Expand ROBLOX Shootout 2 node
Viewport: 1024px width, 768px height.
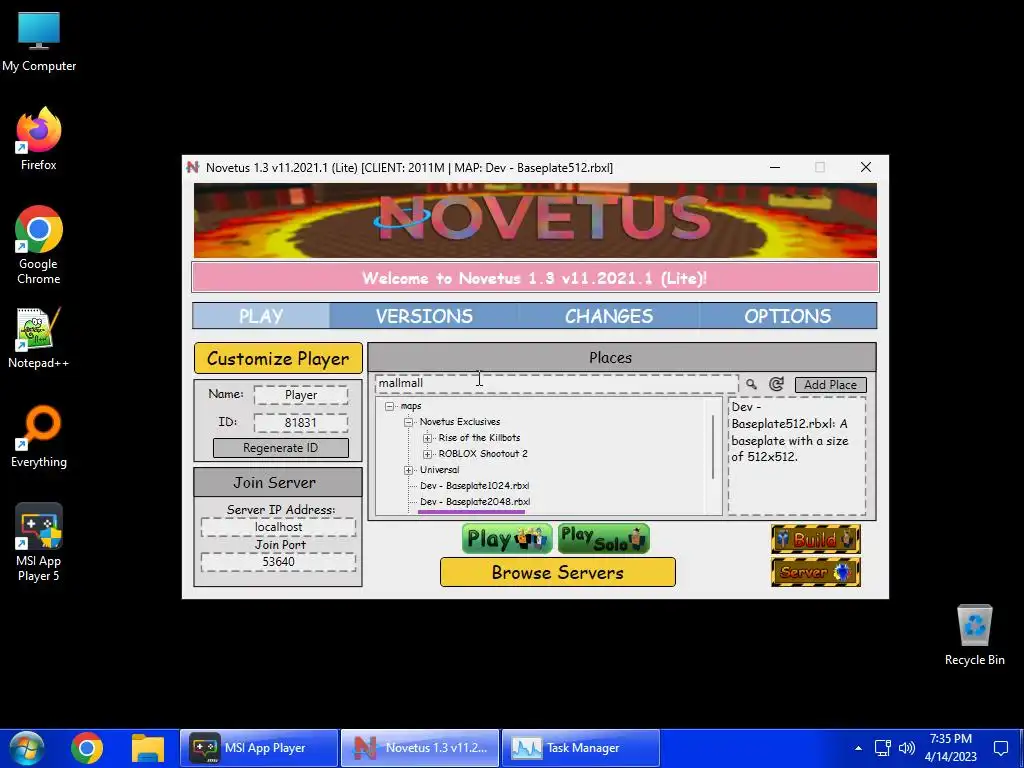click(x=428, y=454)
